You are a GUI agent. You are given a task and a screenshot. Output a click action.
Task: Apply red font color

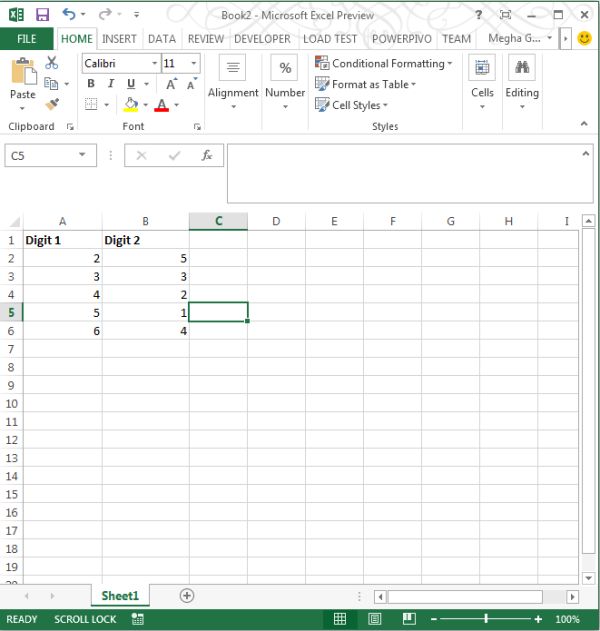161,105
